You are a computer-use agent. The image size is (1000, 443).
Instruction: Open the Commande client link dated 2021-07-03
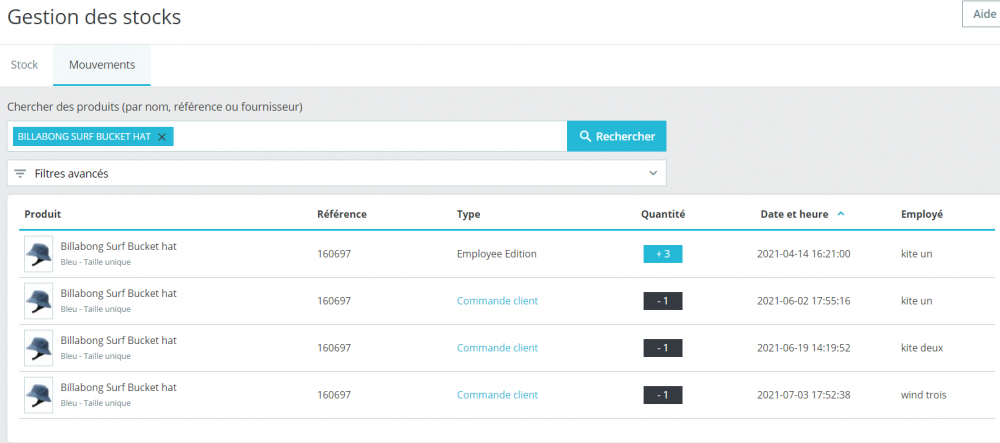coord(497,395)
